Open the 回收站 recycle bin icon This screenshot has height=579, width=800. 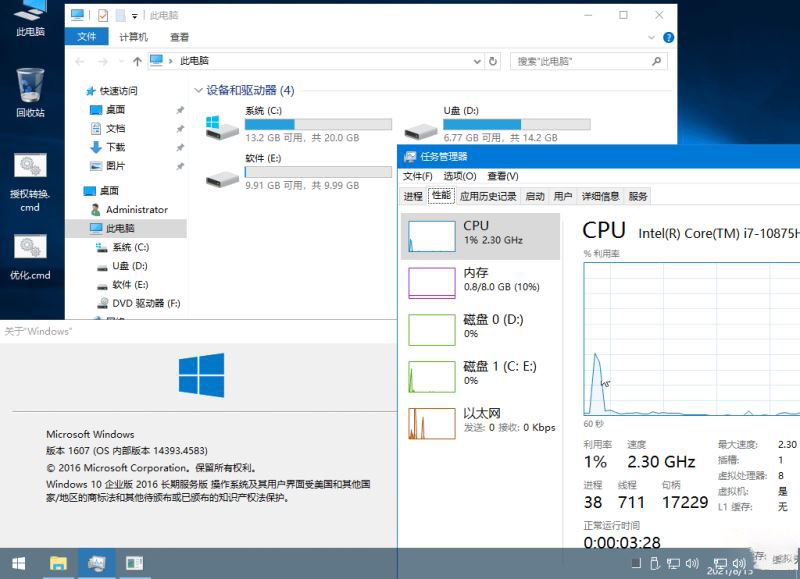coord(30,92)
